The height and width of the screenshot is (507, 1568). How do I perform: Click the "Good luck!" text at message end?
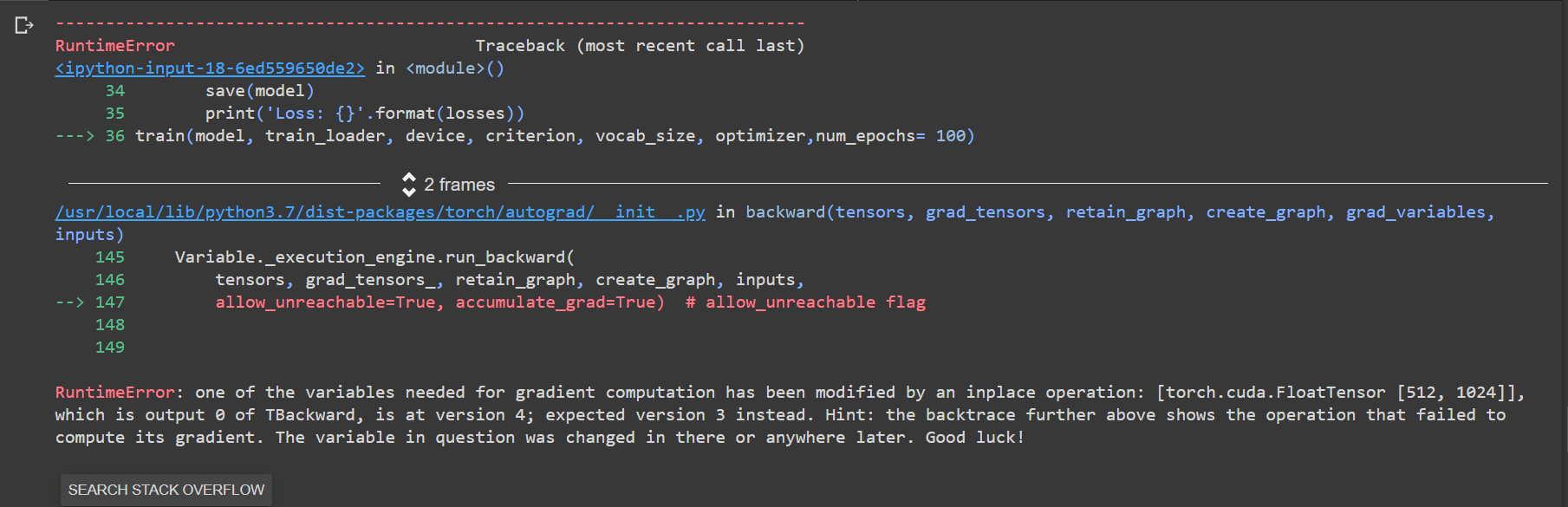(x=975, y=438)
